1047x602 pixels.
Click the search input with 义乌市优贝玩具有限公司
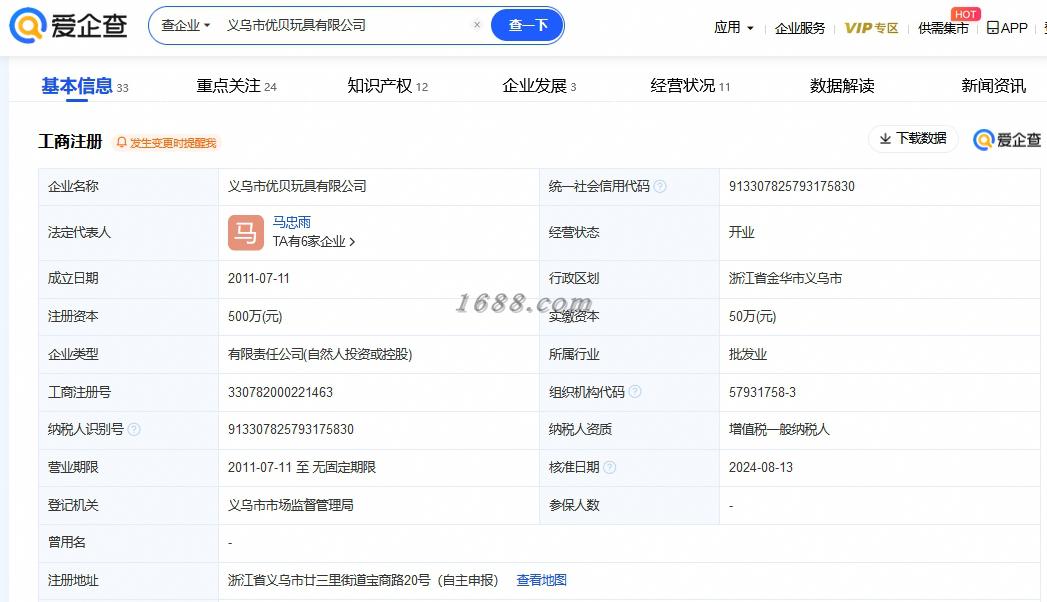(x=346, y=25)
